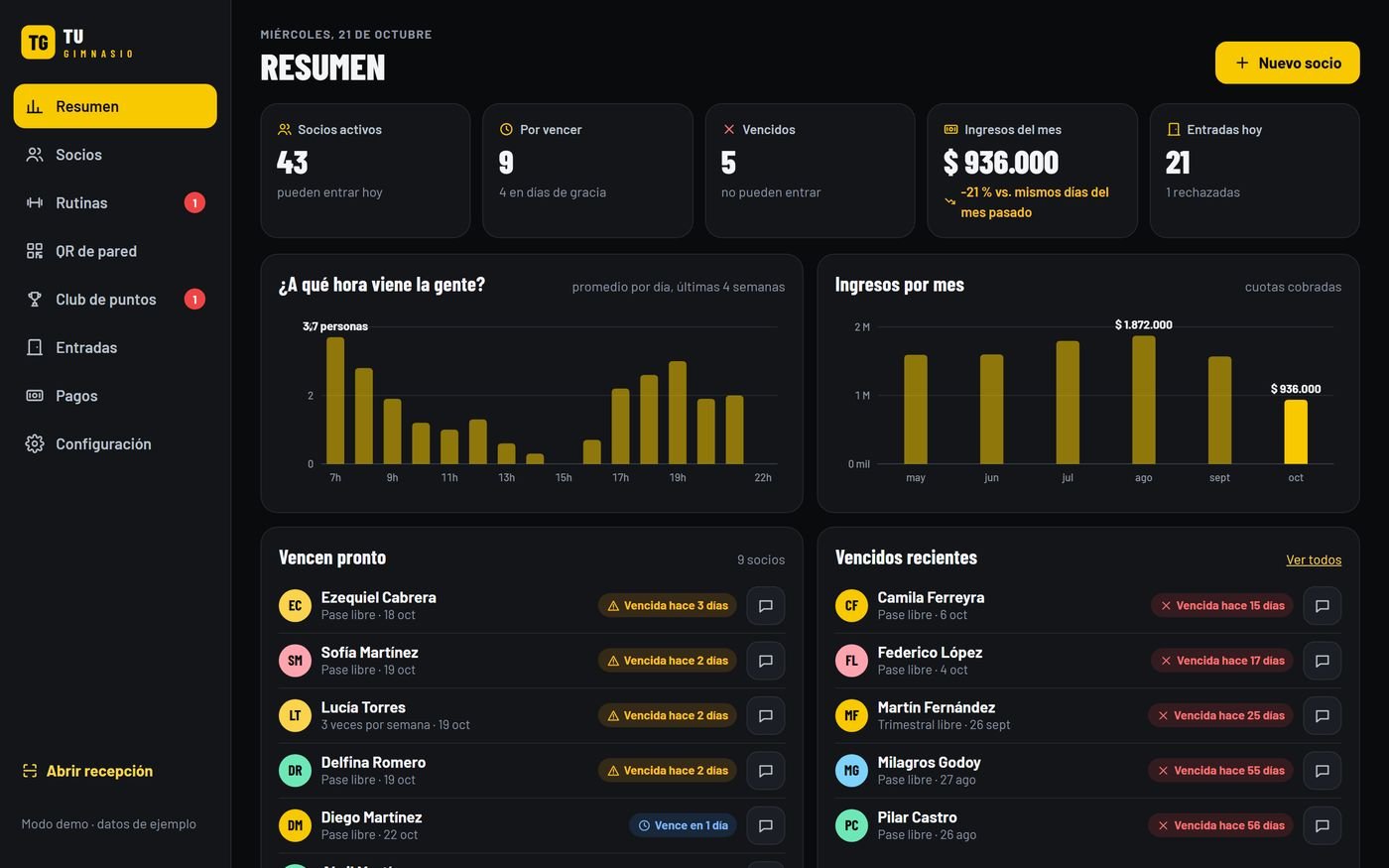This screenshot has width=1389, height=868.
Task: Open message for Lucía Torres
Action: click(766, 715)
